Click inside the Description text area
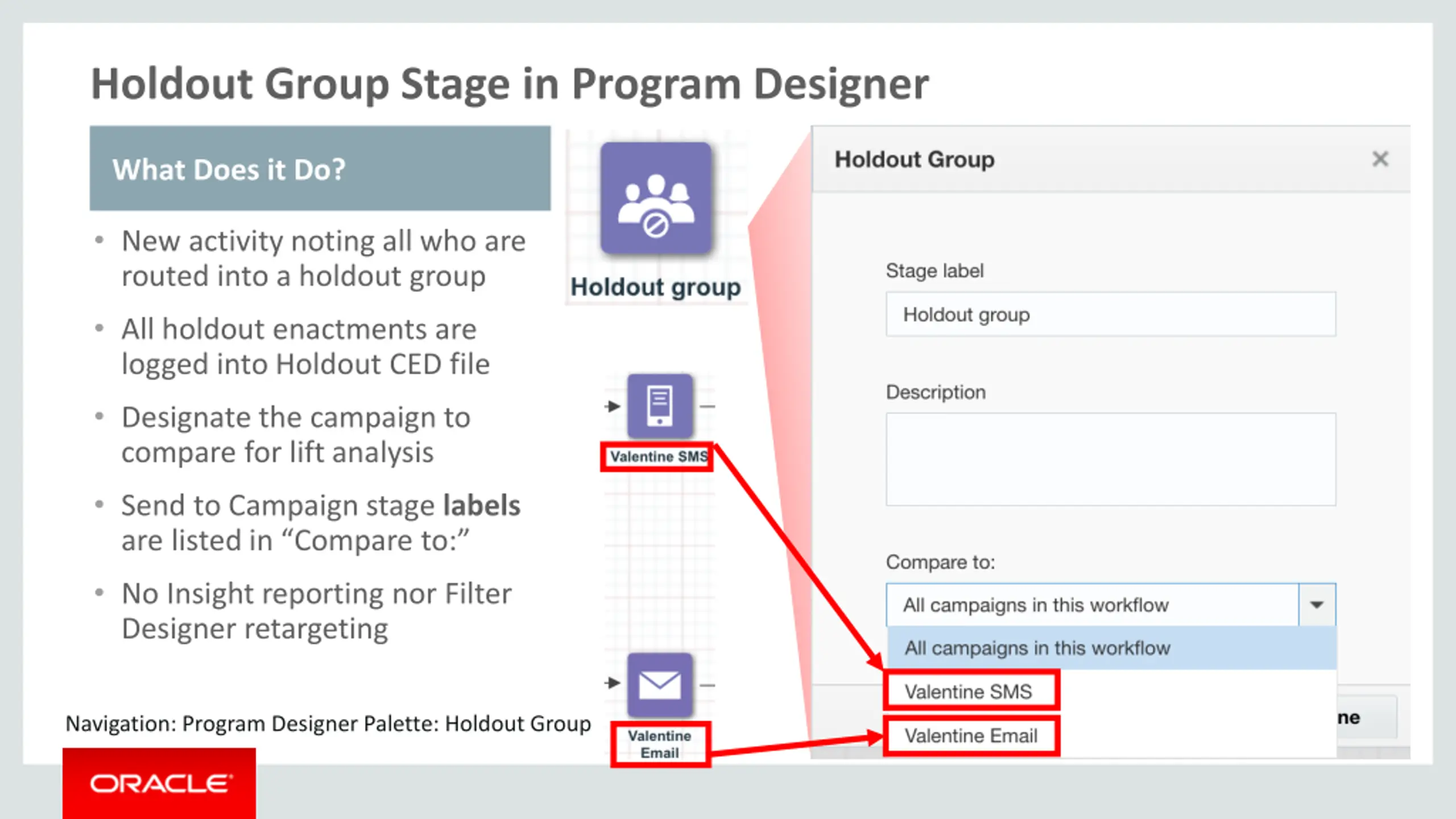The height and width of the screenshot is (819, 1456). (1111, 460)
